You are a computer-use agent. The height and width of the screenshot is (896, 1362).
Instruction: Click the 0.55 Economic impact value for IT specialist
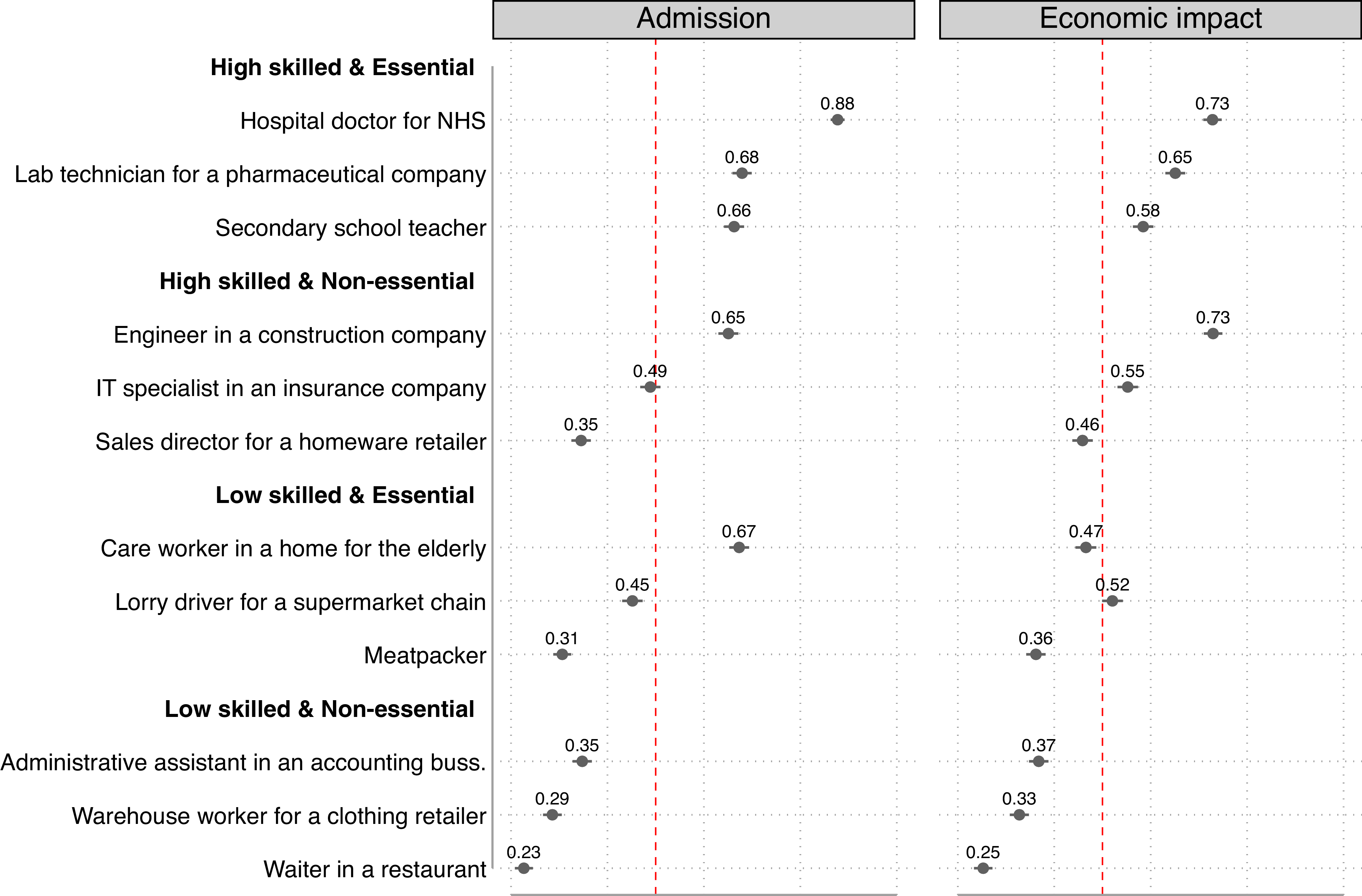click(x=1127, y=371)
